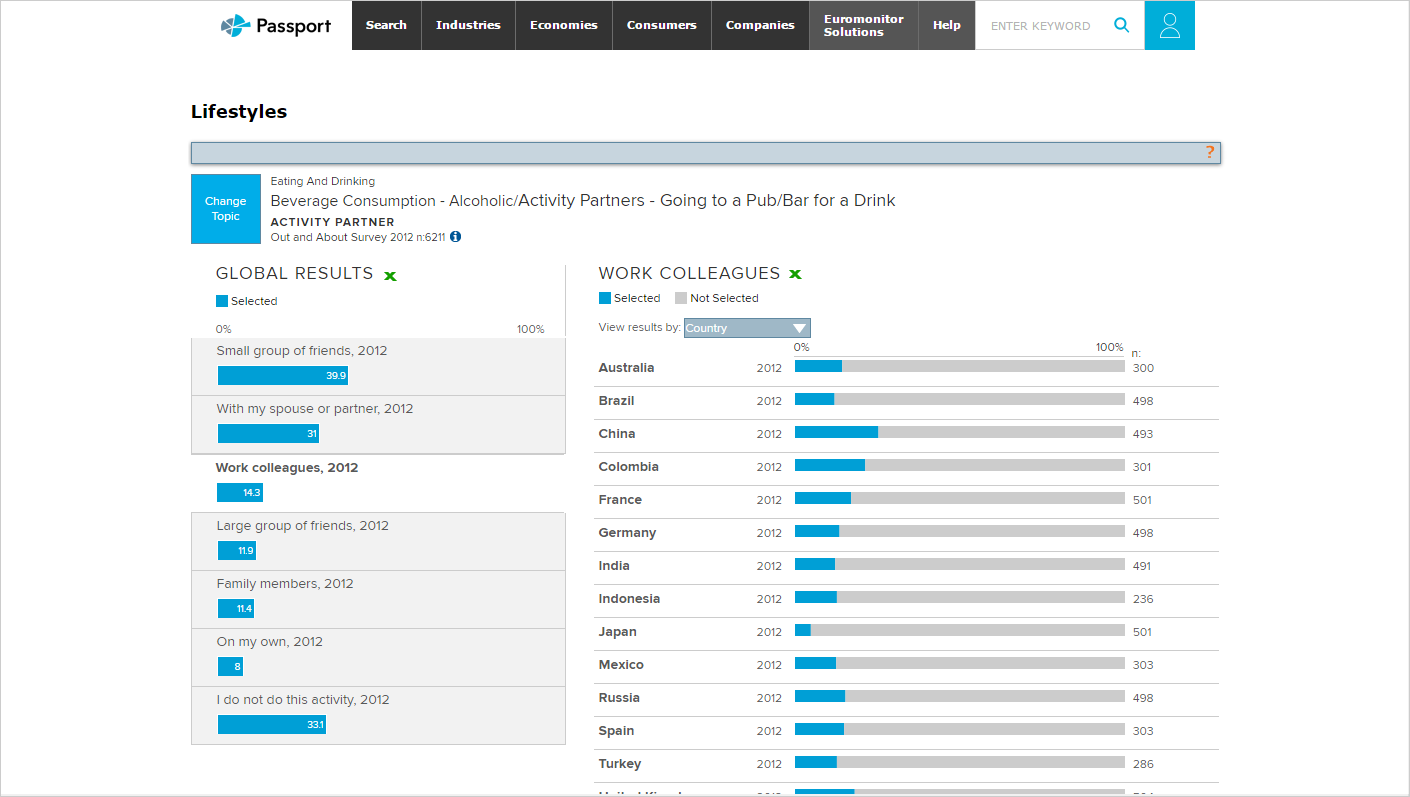
Task: Open the View results by Country dropdown
Action: point(747,328)
